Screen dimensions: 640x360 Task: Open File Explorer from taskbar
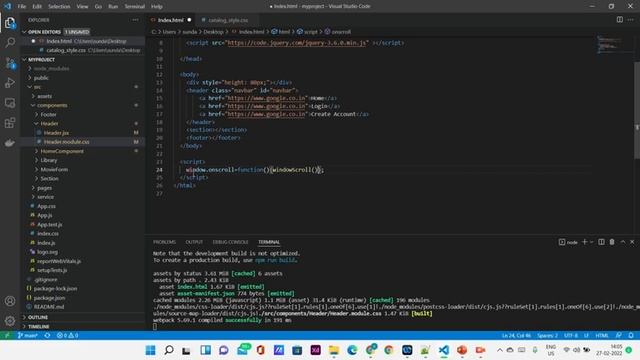tap(334, 350)
